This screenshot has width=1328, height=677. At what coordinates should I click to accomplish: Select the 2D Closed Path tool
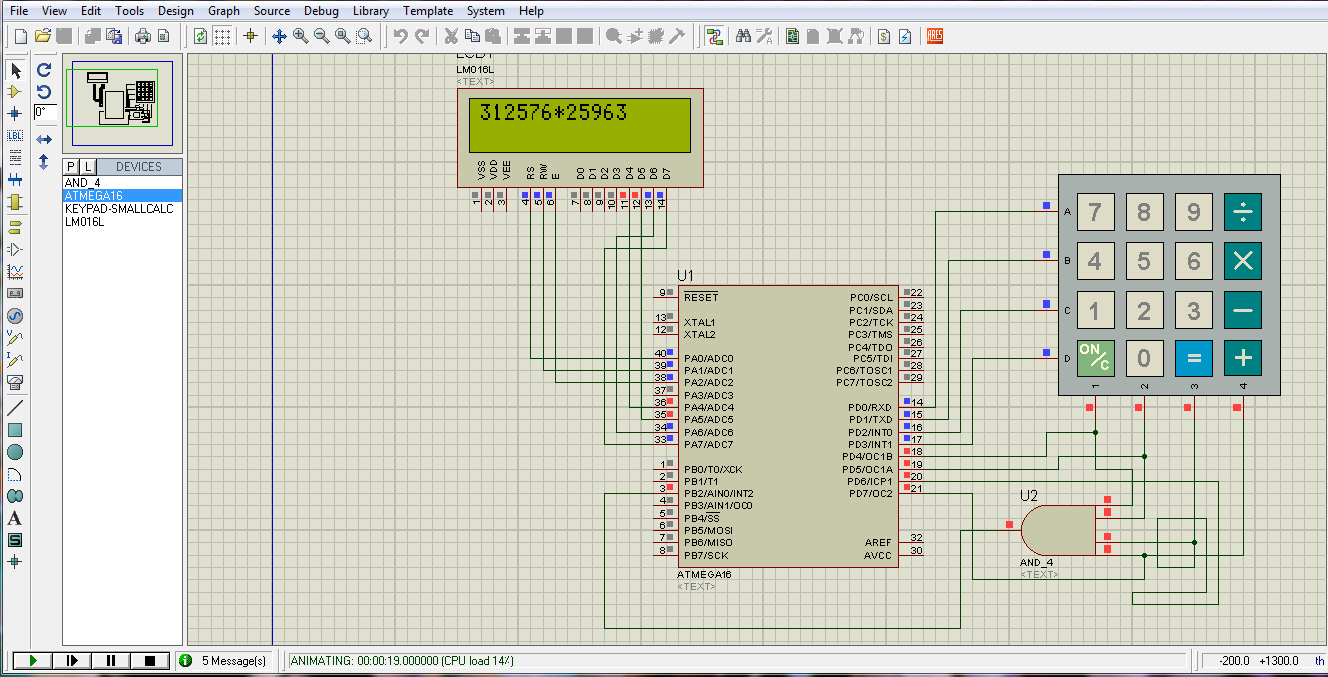[15, 496]
